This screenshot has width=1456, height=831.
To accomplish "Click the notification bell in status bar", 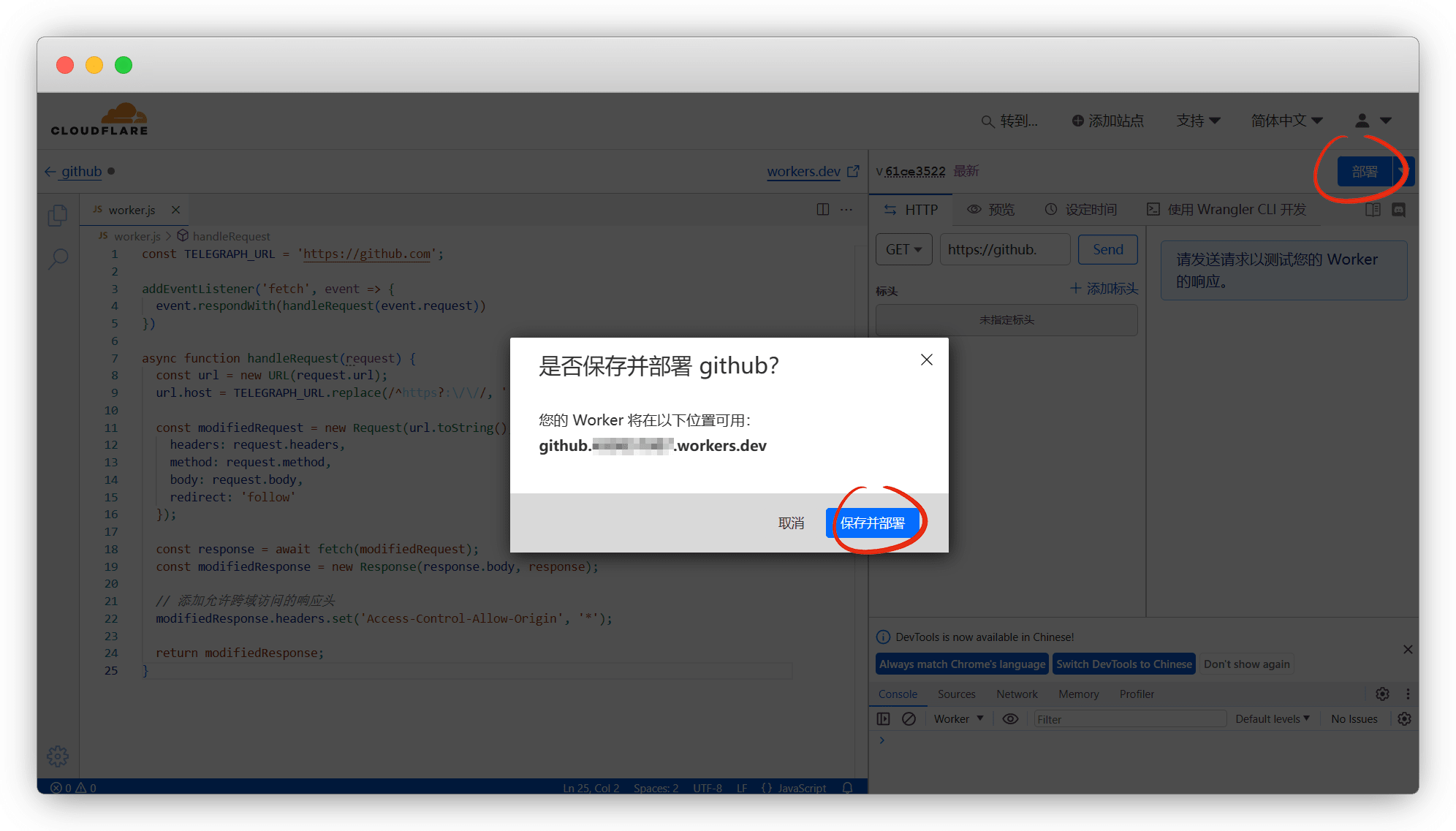I will 847,788.
